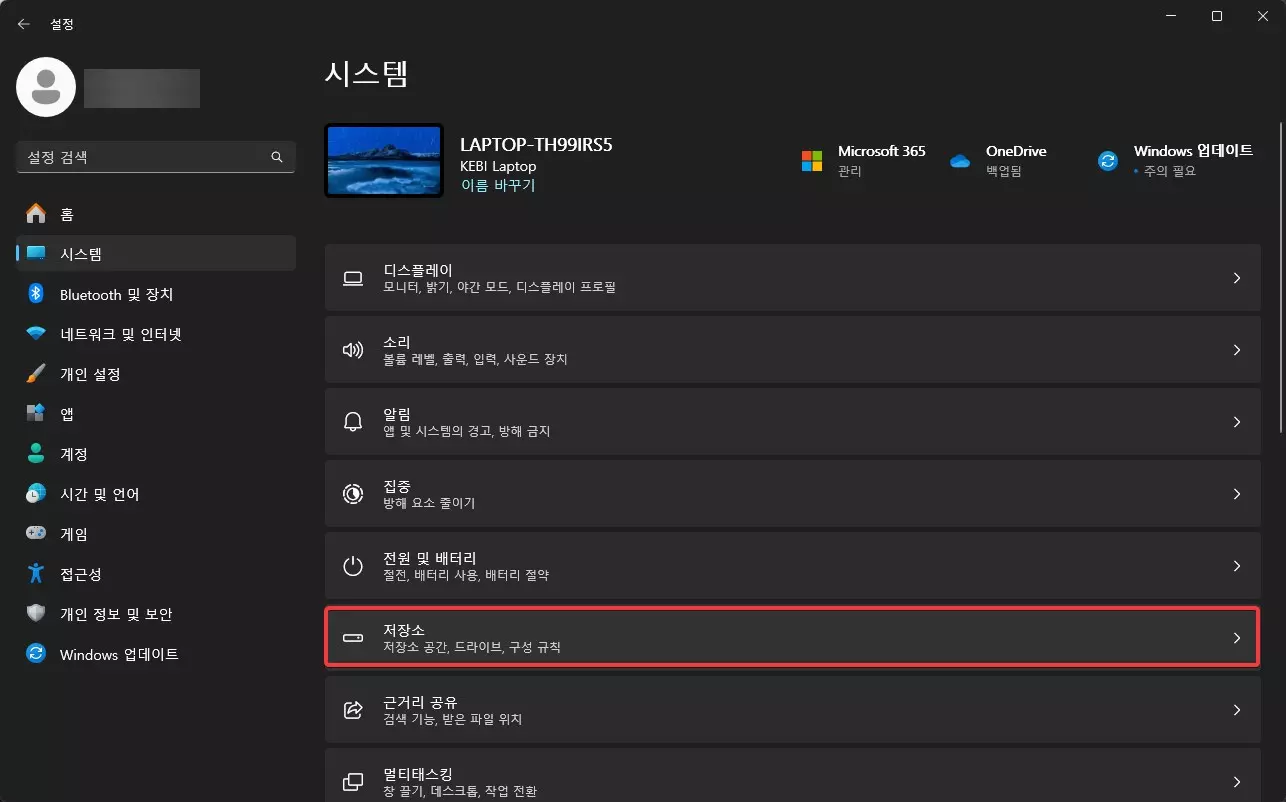This screenshot has width=1286, height=802.
Task: Click the OneDrive cloud icon
Action: coord(960,160)
